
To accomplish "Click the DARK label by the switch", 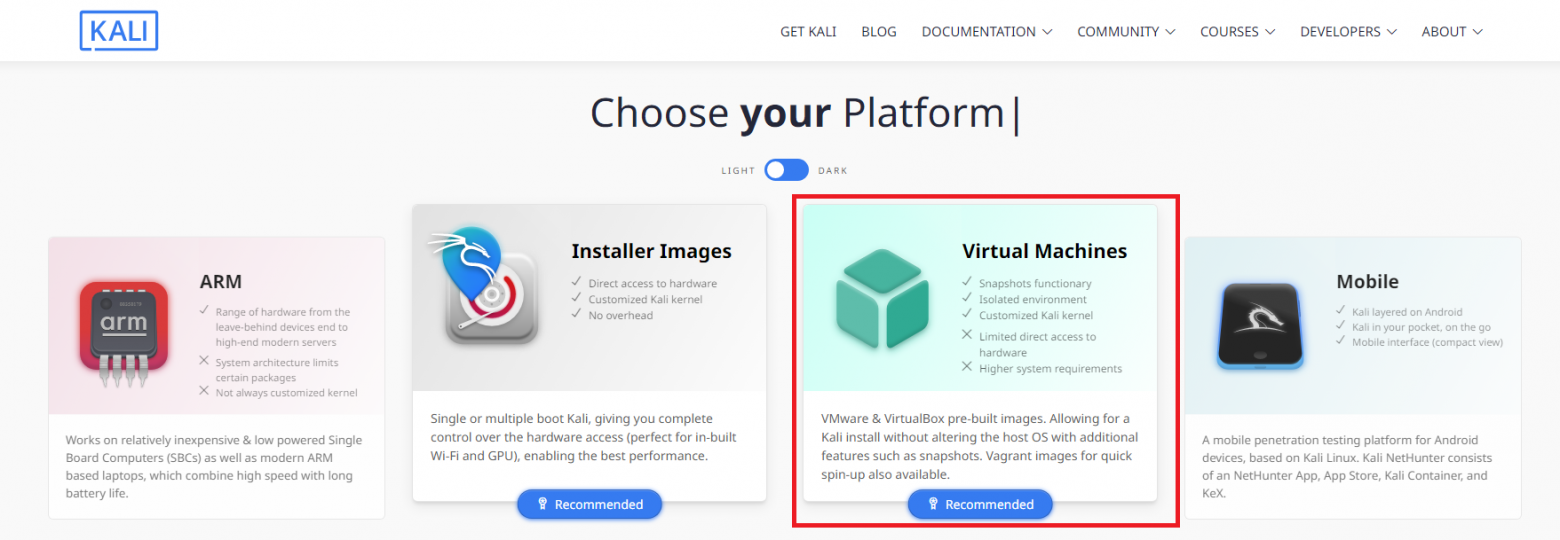I will click(833, 171).
